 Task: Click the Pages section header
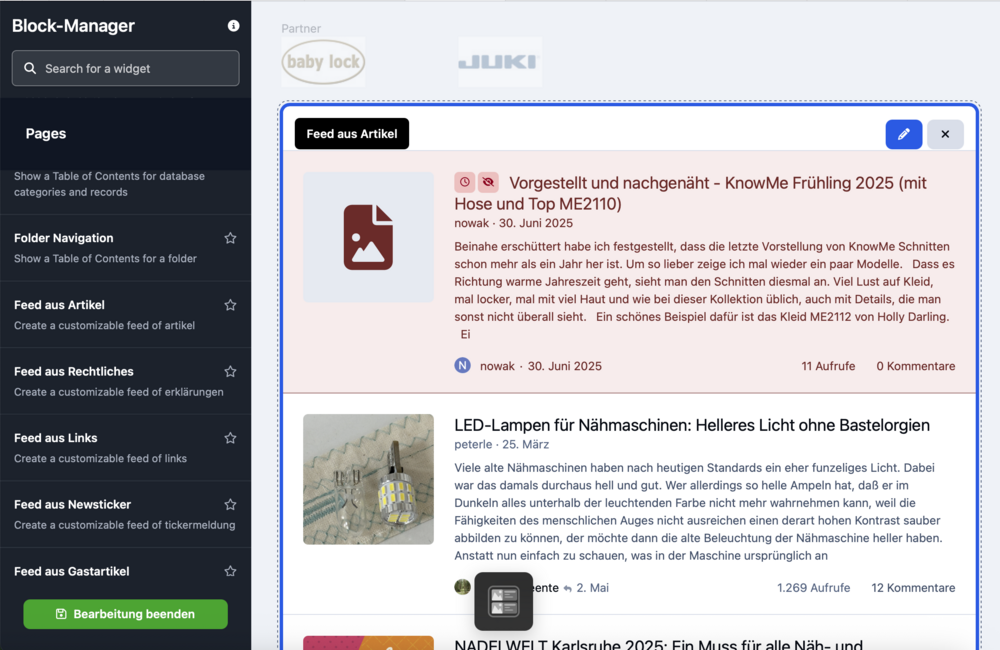(126, 133)
